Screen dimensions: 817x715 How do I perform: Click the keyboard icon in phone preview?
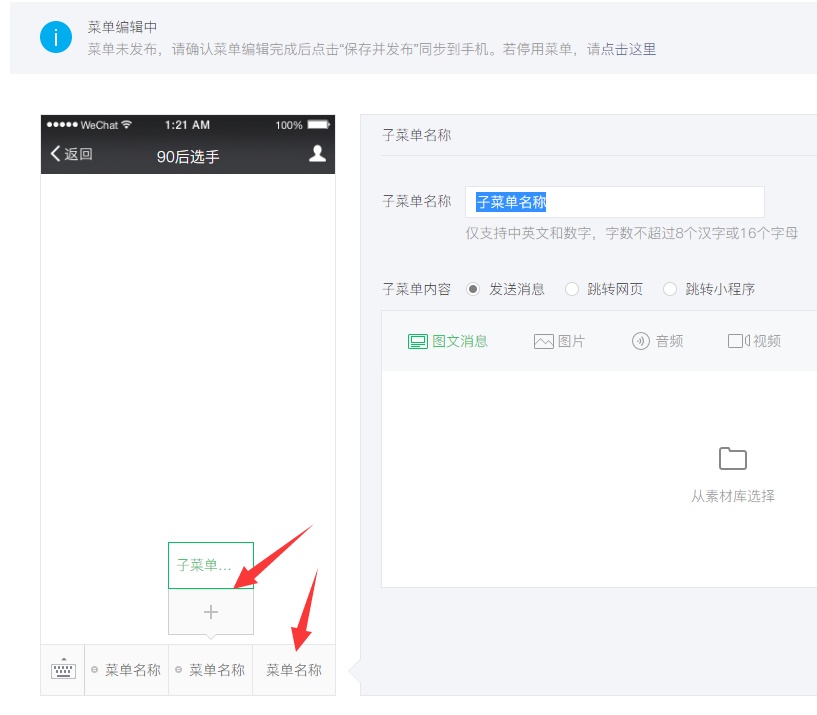click(62, 668)
